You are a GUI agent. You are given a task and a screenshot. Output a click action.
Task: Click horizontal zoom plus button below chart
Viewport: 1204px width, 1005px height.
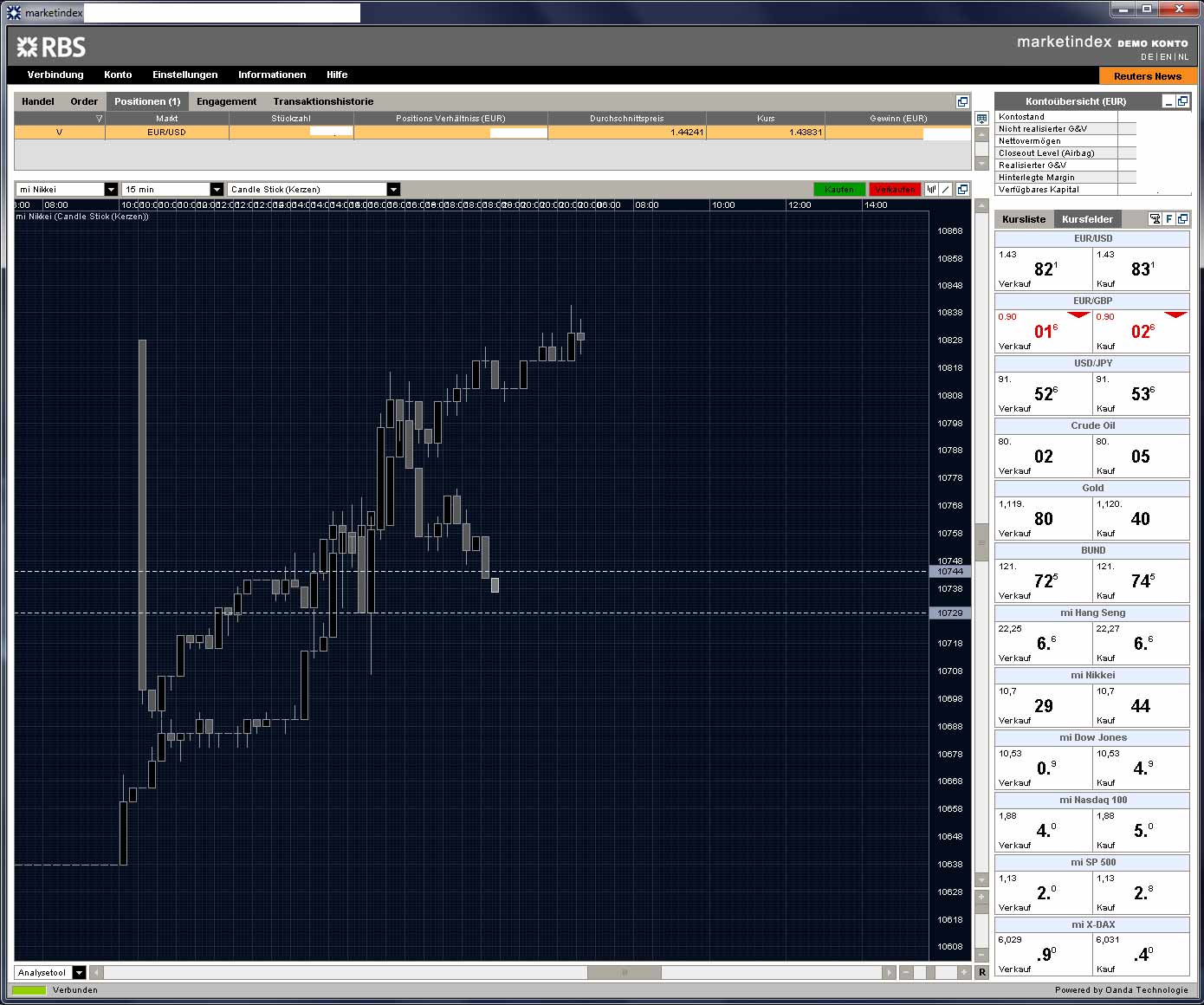[x=964, y=973]
